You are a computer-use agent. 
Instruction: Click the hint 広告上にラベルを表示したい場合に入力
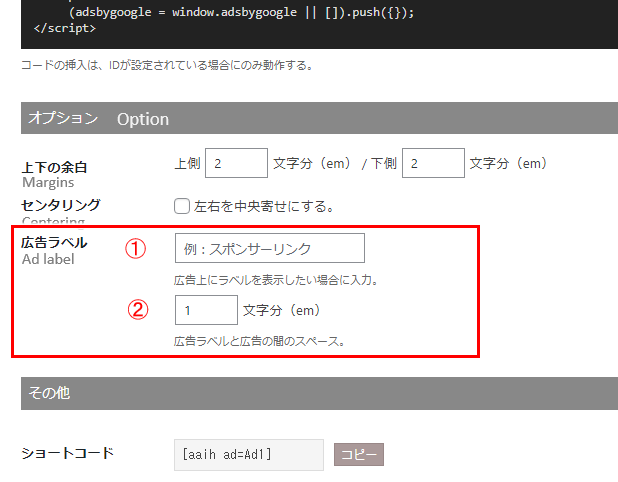(276, 280)
